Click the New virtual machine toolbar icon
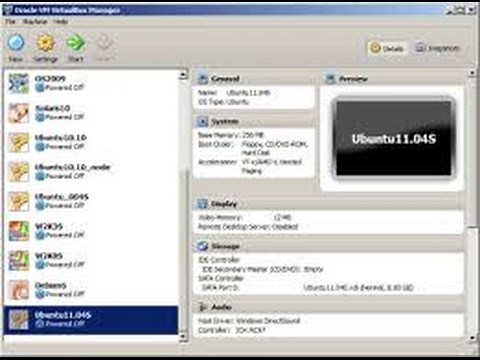Viewport: 480px width, 360px height. click(16, 43)
